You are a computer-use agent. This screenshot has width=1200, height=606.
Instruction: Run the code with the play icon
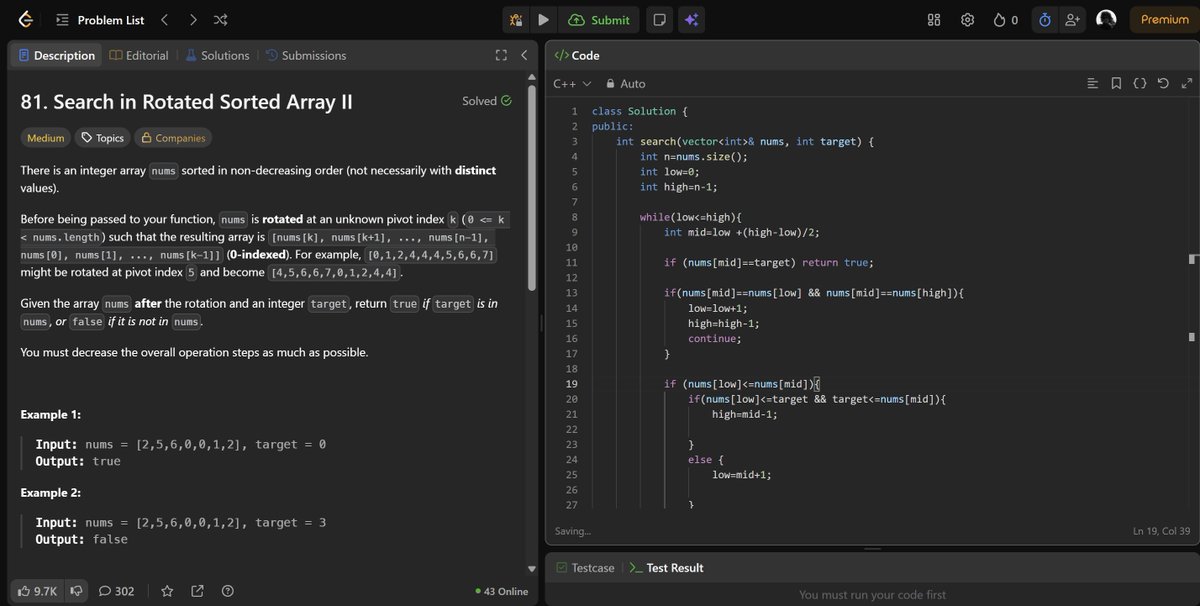[543, 20]
